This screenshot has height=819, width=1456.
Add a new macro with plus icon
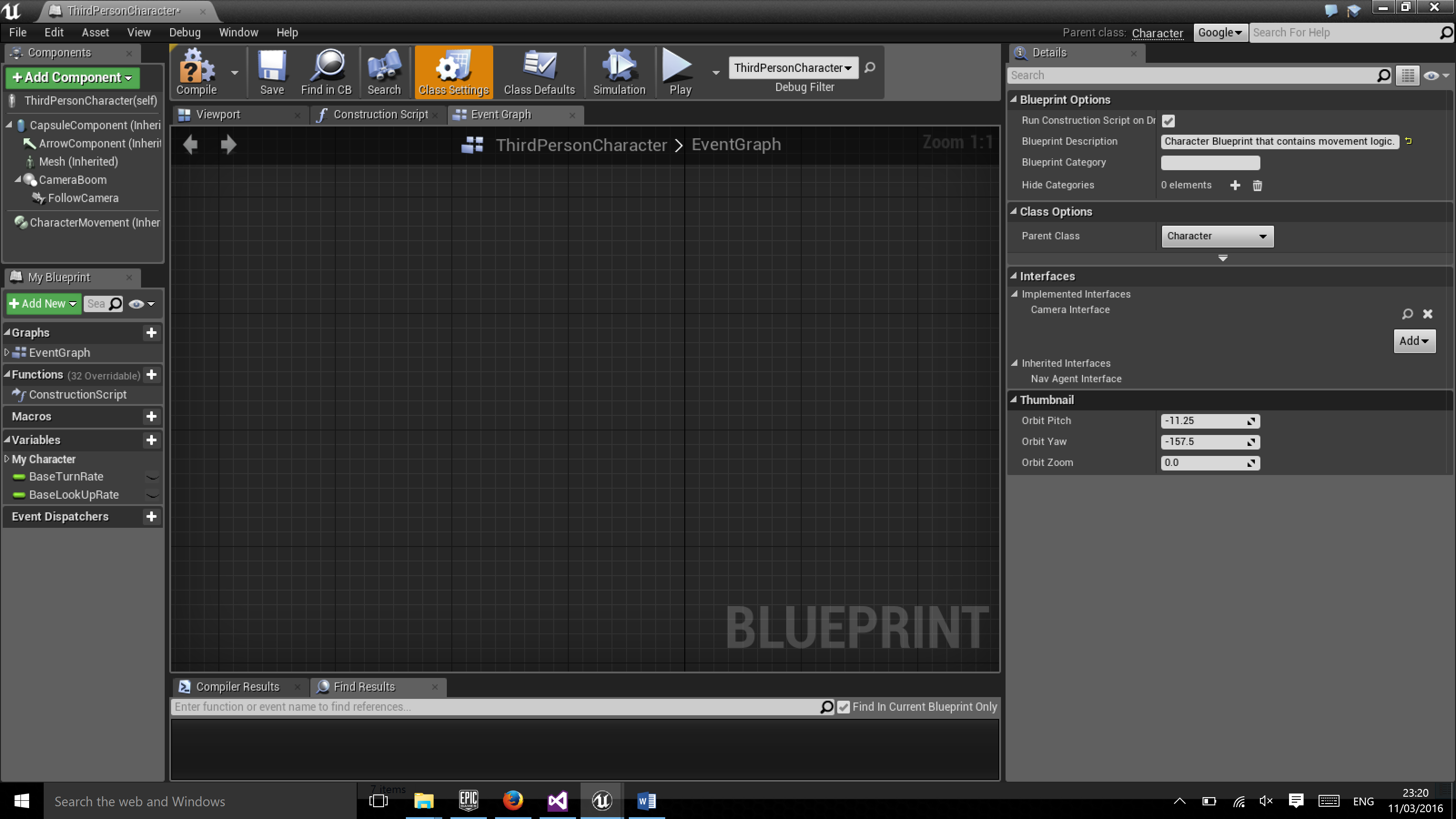click(x=152, y=417)
